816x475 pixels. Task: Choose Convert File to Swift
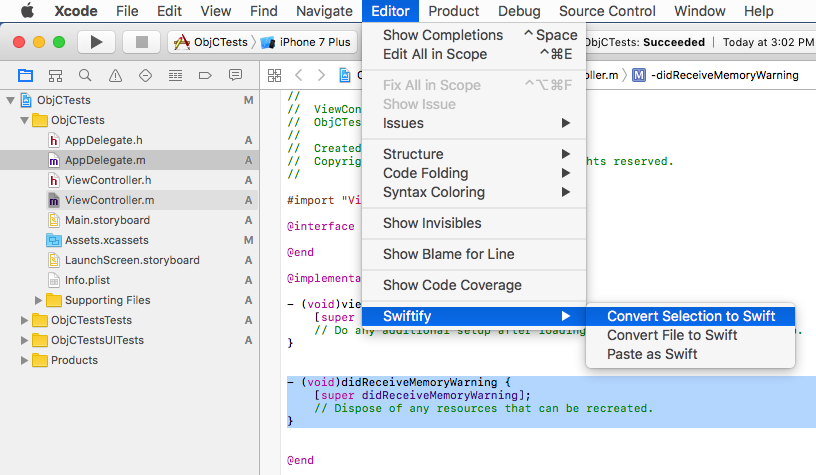coord(691,335)
